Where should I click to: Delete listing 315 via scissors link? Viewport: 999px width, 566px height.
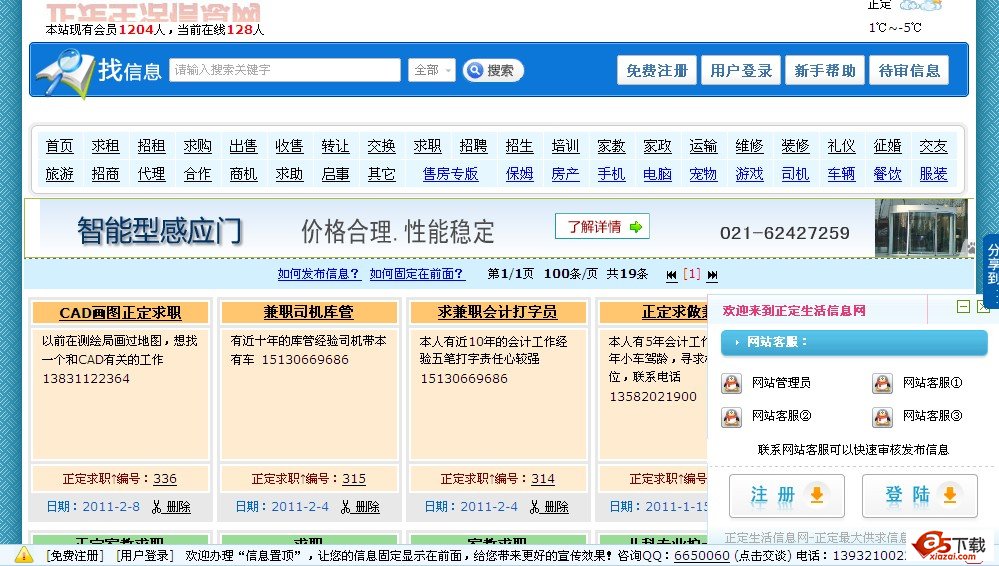(x=361, y=507)
